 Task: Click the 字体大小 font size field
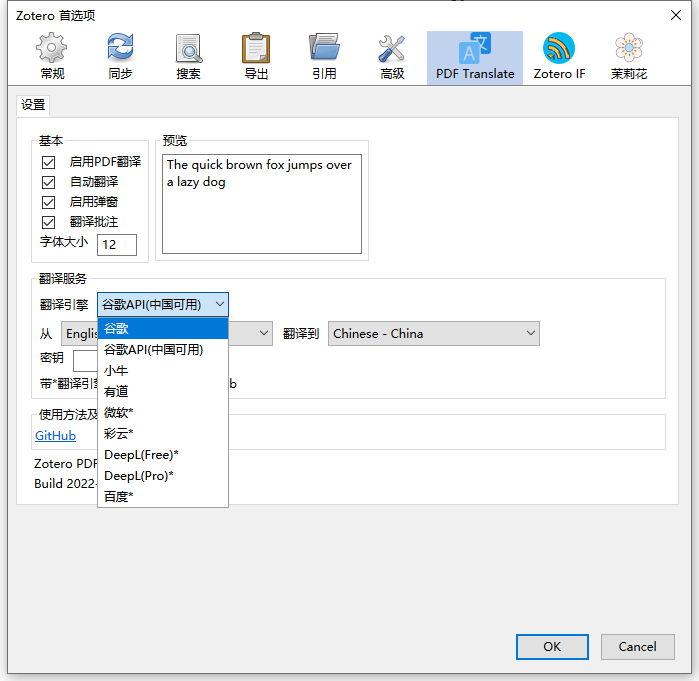117,245
